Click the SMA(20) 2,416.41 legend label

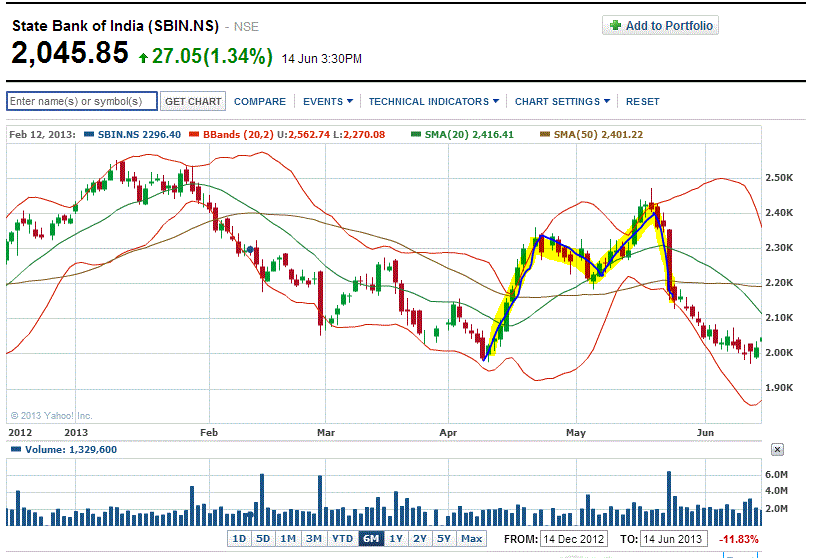pyautogui.click(x=469, y=135)
